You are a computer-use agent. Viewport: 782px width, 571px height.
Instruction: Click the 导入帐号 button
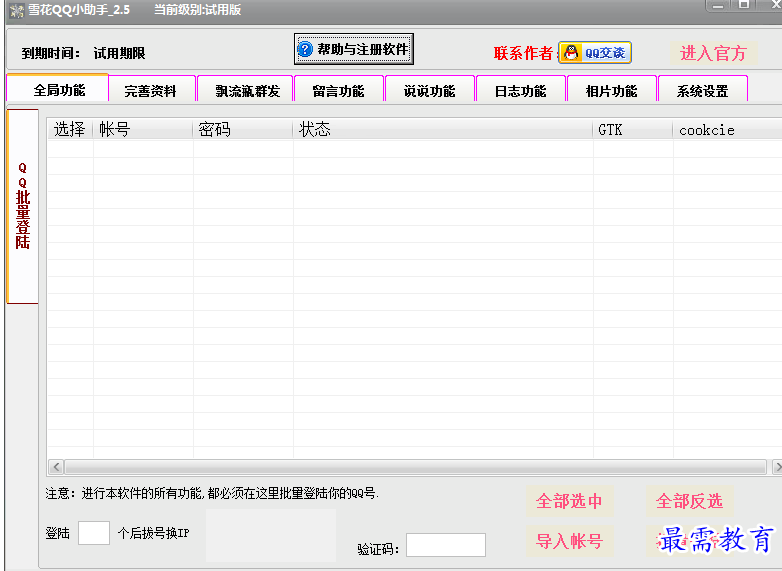tap(570, 541)
